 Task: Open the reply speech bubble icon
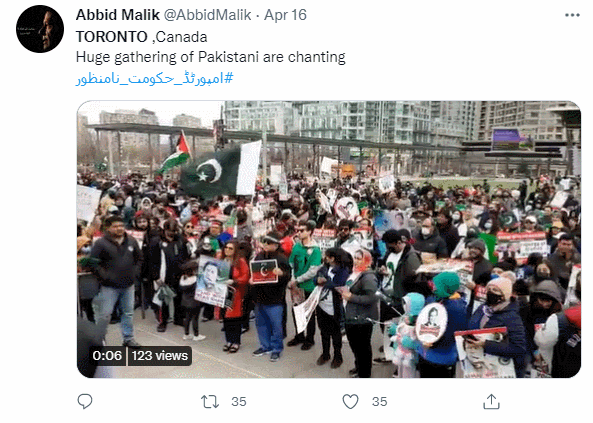point(85,401)
